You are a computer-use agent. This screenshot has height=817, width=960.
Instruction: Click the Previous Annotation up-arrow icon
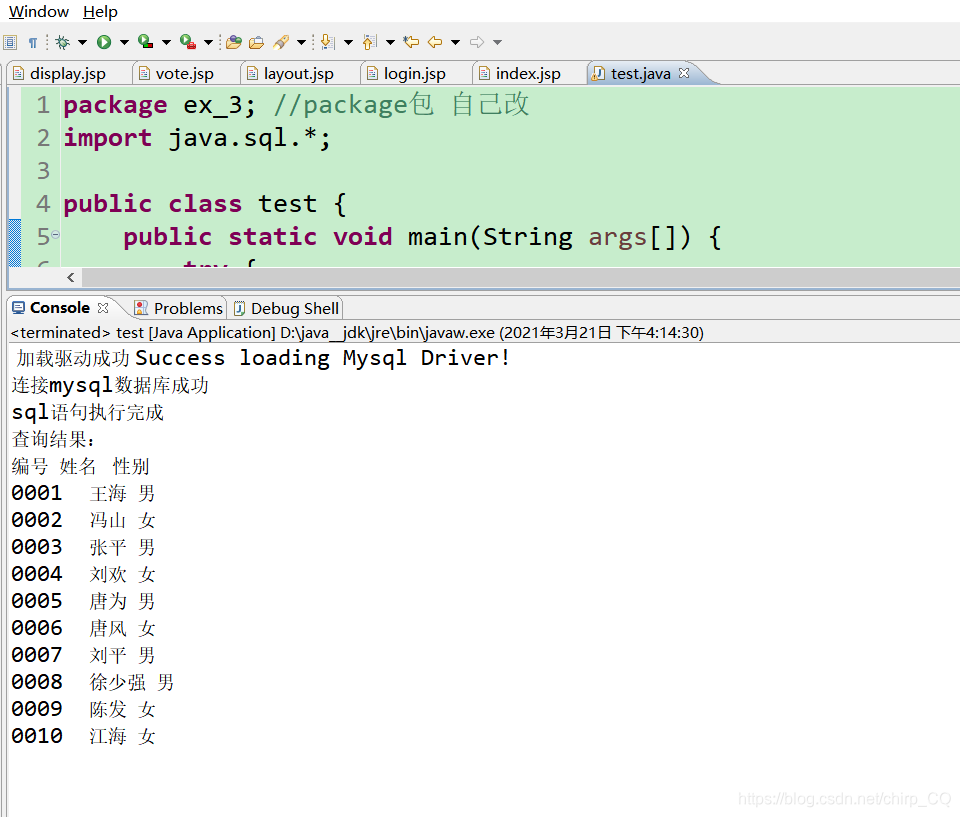click(370, 42)
